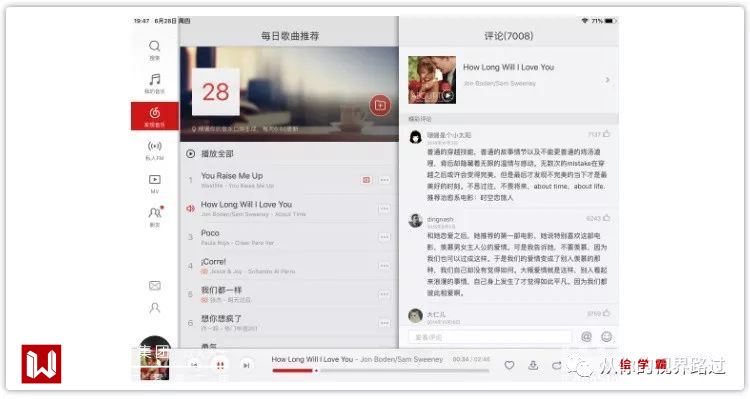
Task: Open the messages envelope icon
Action: (154, 286)
